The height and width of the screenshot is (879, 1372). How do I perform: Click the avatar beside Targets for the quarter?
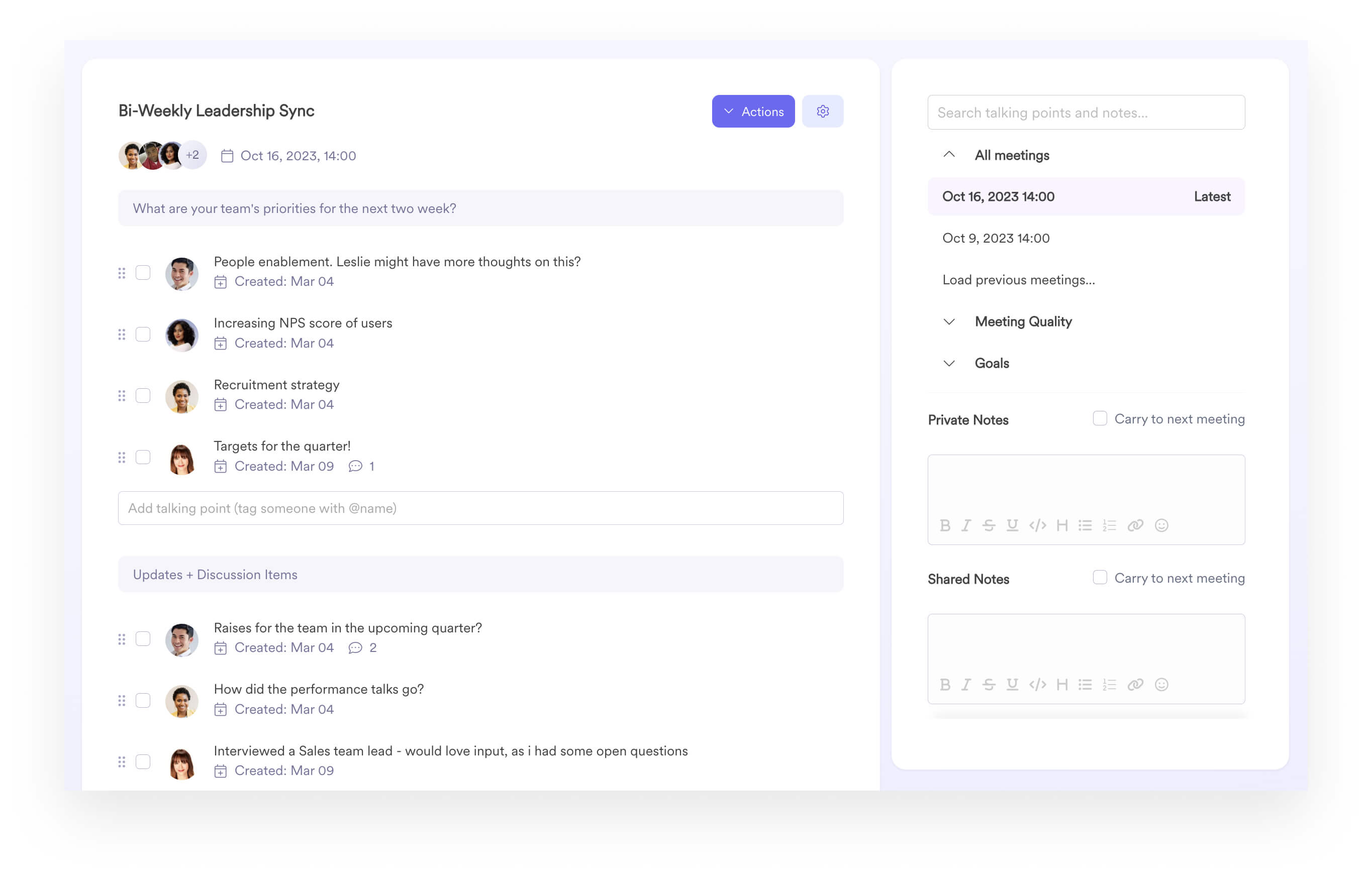(x=181, y=458)
